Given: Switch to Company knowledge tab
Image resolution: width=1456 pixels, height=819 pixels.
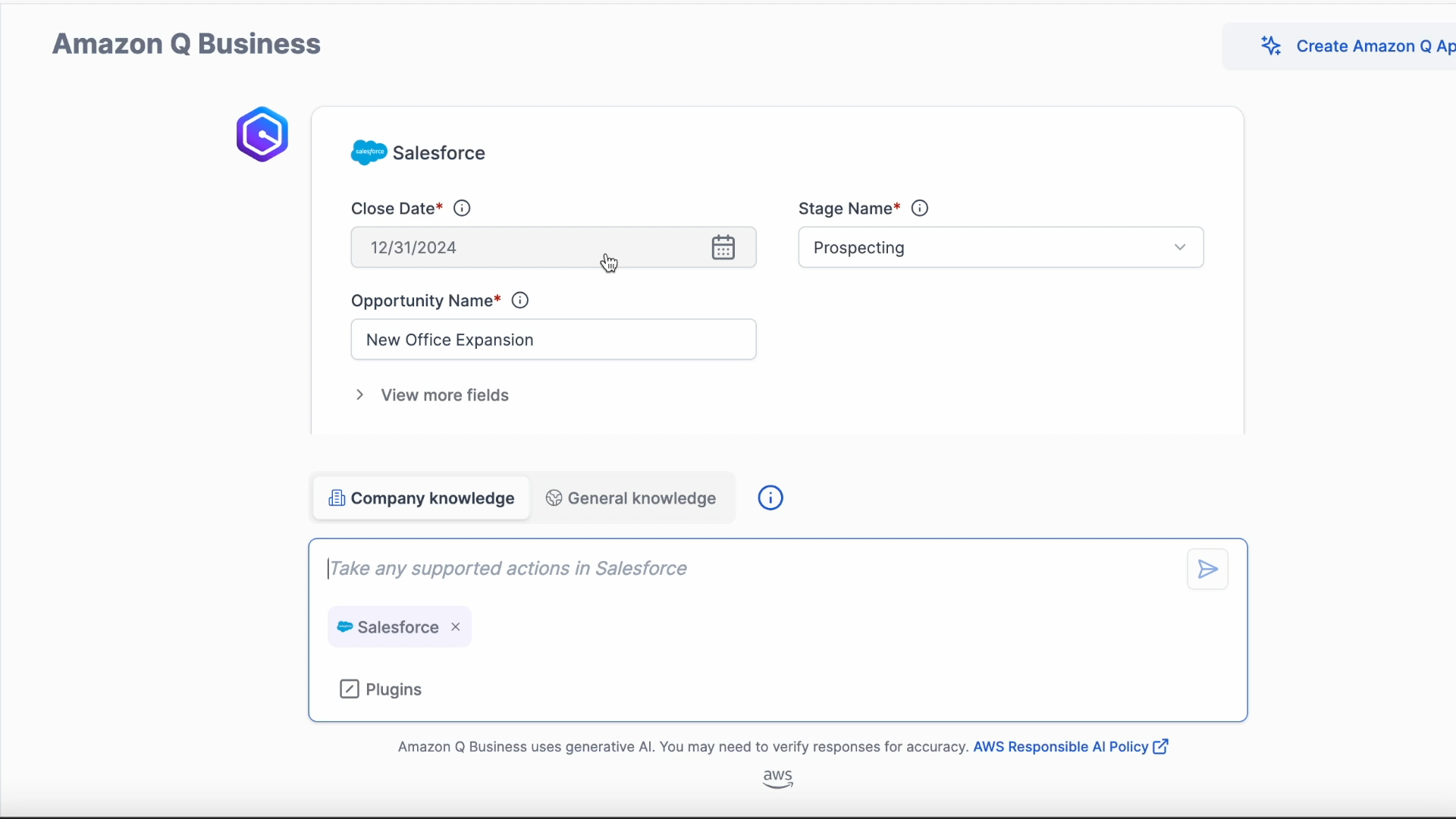Looking at the screenshot, I should pos(422,498).
